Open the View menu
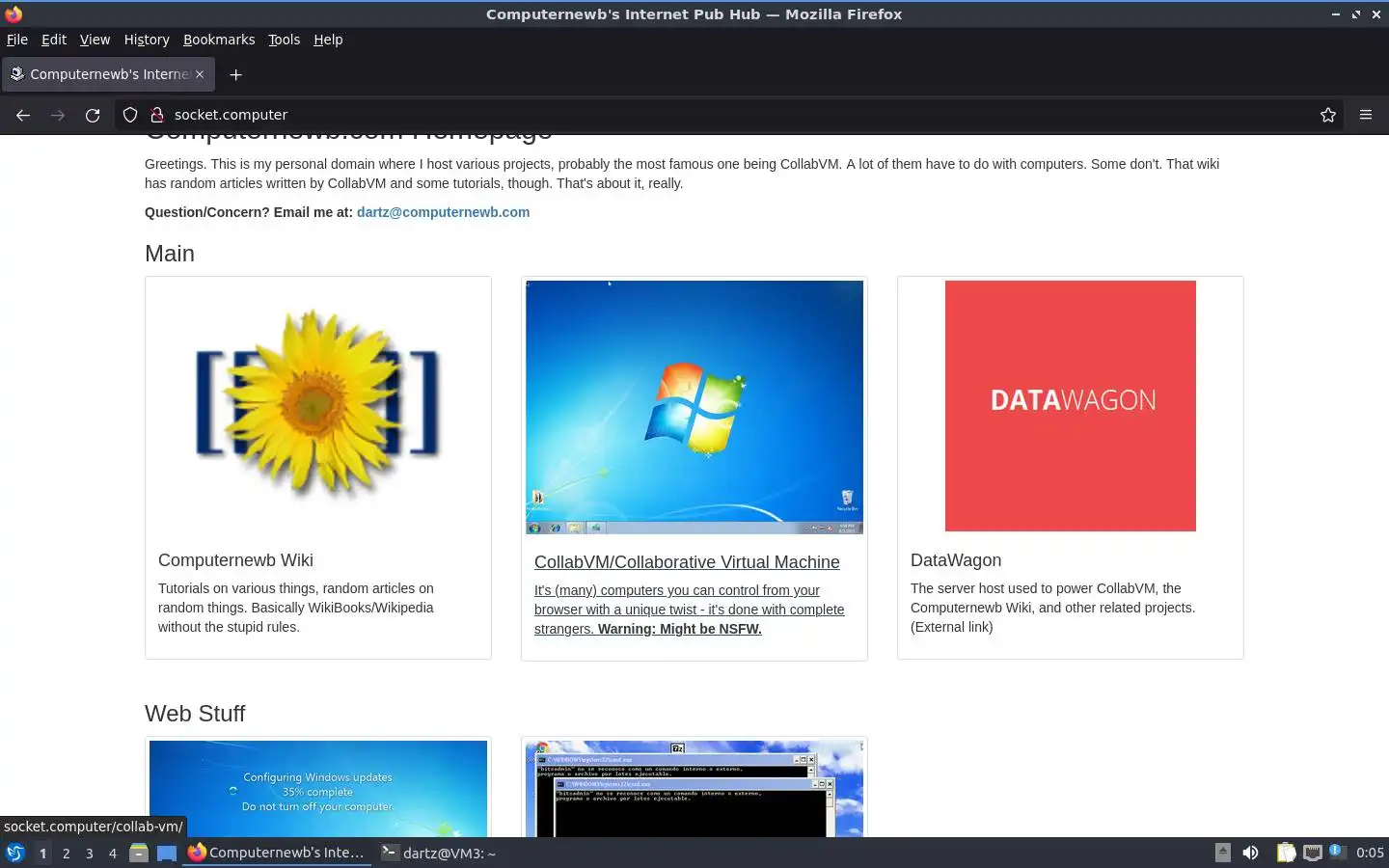Viewport: 1389px width, 868px height. pyautogui.click(x=95, y=40)
